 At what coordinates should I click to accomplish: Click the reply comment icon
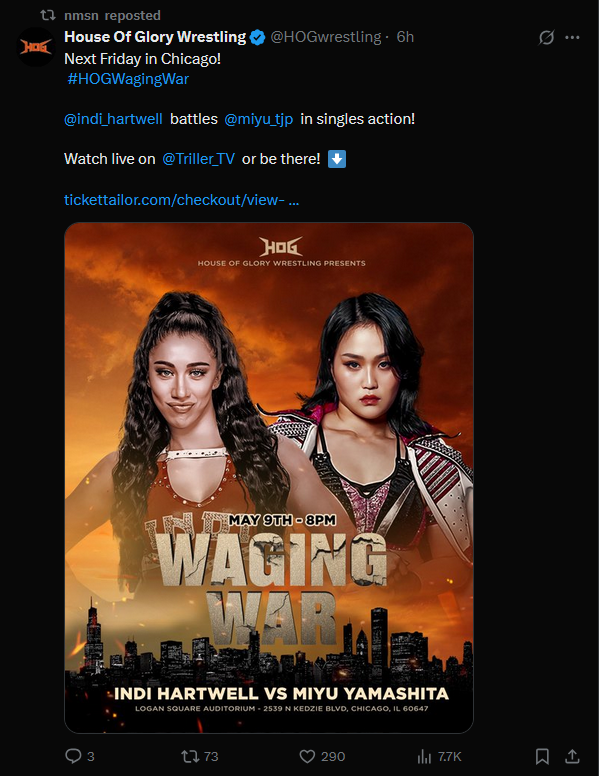click(73, 756)
